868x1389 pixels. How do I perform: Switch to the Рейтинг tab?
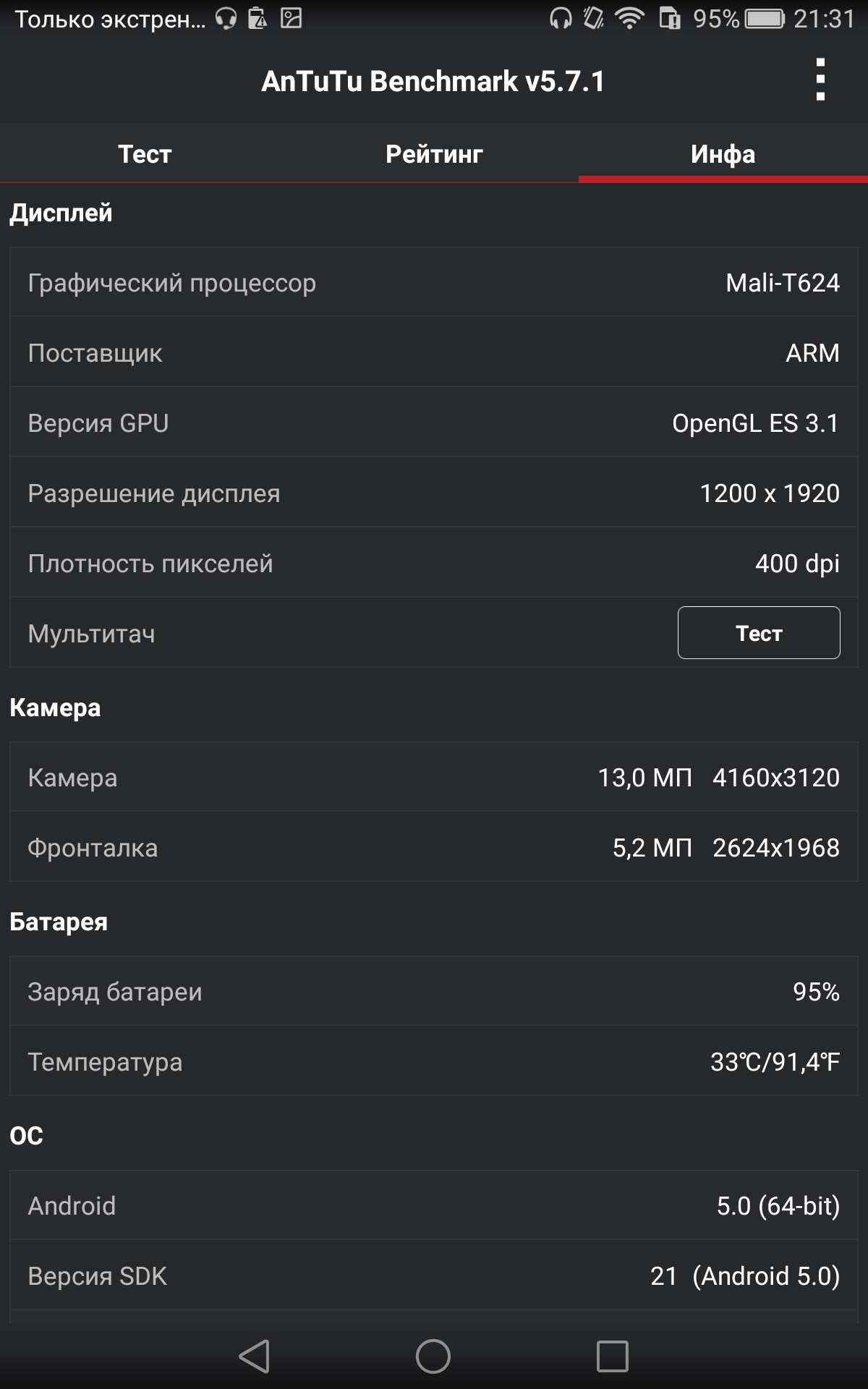coord(434,153)
